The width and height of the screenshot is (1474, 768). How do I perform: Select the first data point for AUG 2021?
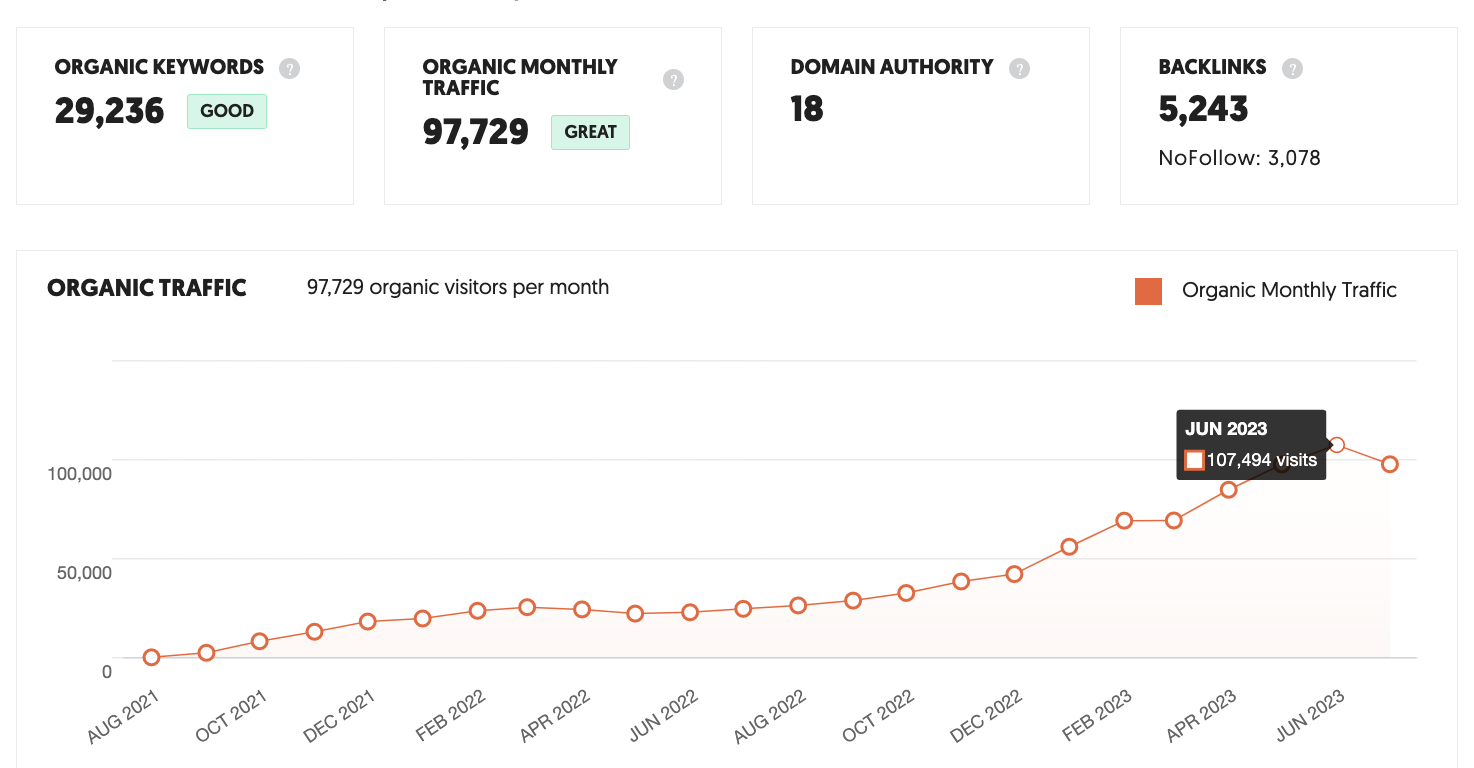pyautogui.click(x=151, y=657)
